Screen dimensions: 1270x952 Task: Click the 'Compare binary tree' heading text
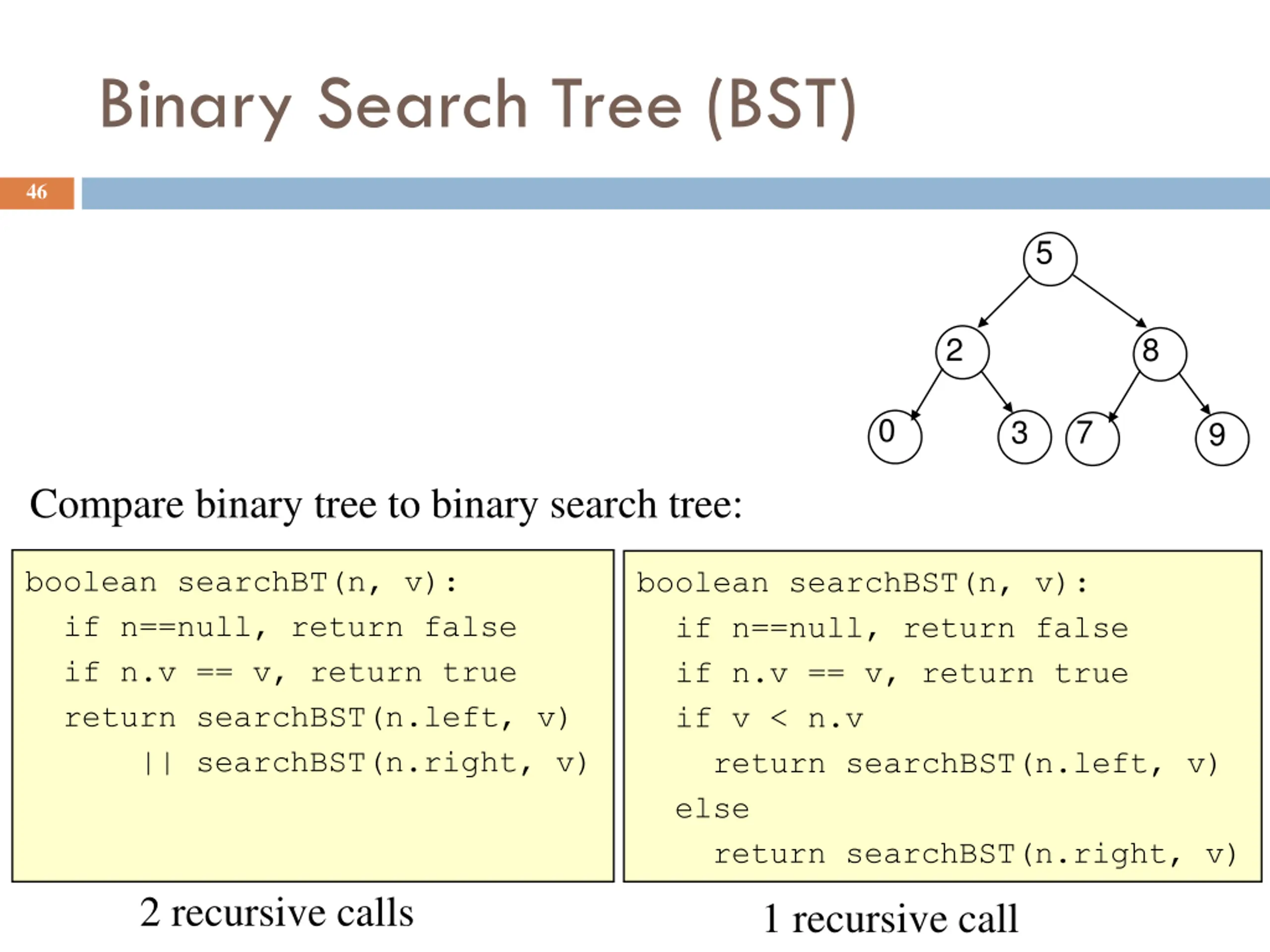point(386,505)
